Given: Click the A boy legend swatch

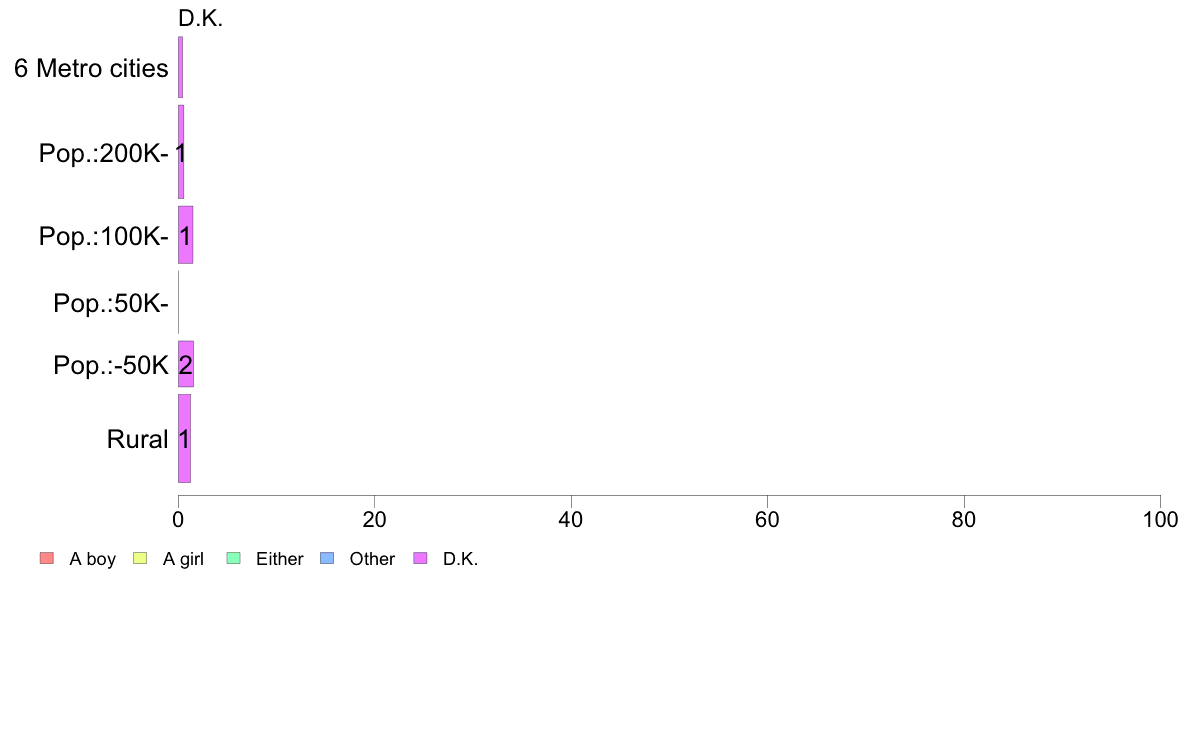Looking at the screenshot, I should coord(47,559).
